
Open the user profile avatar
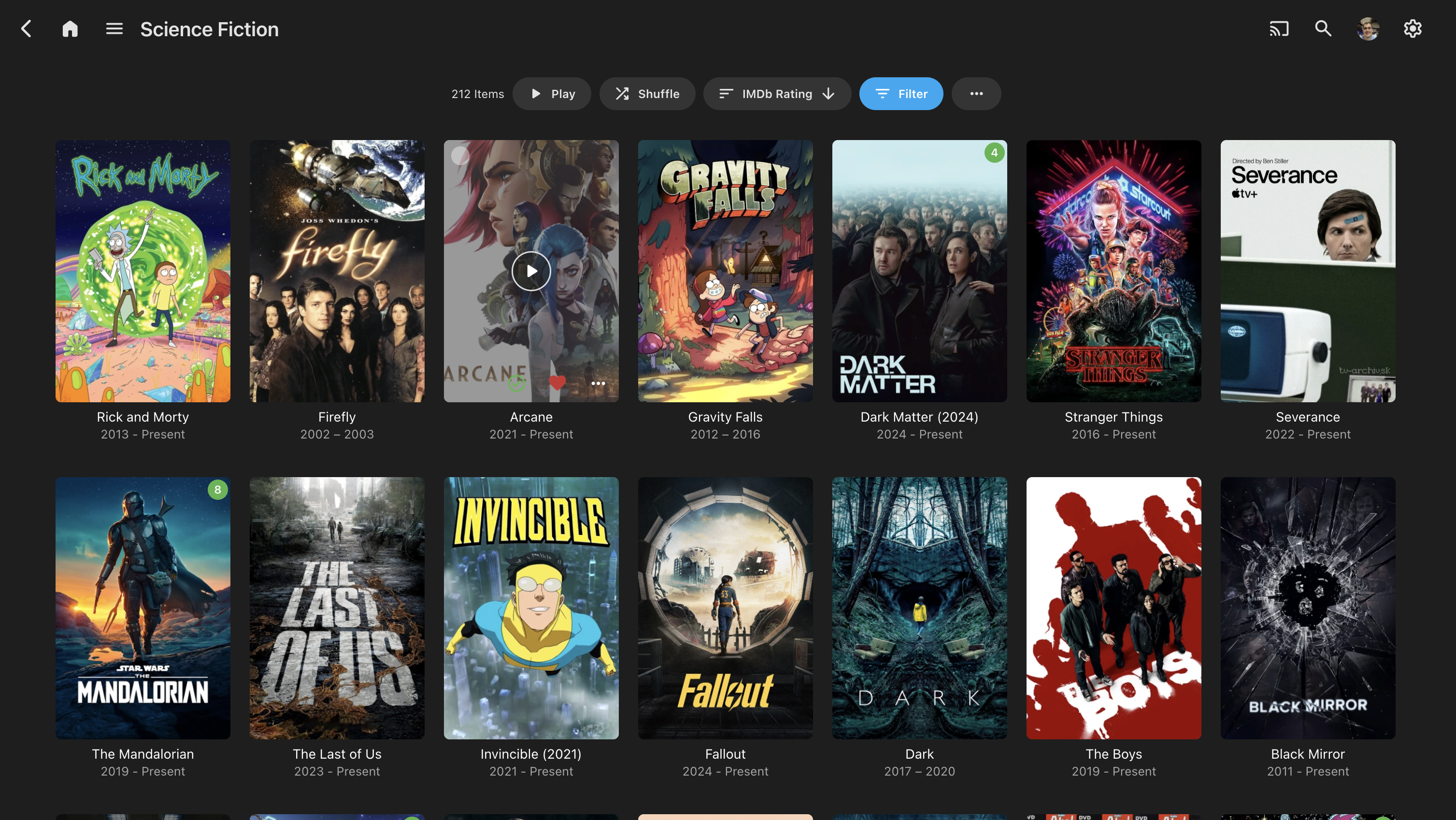click(1368, 29)
